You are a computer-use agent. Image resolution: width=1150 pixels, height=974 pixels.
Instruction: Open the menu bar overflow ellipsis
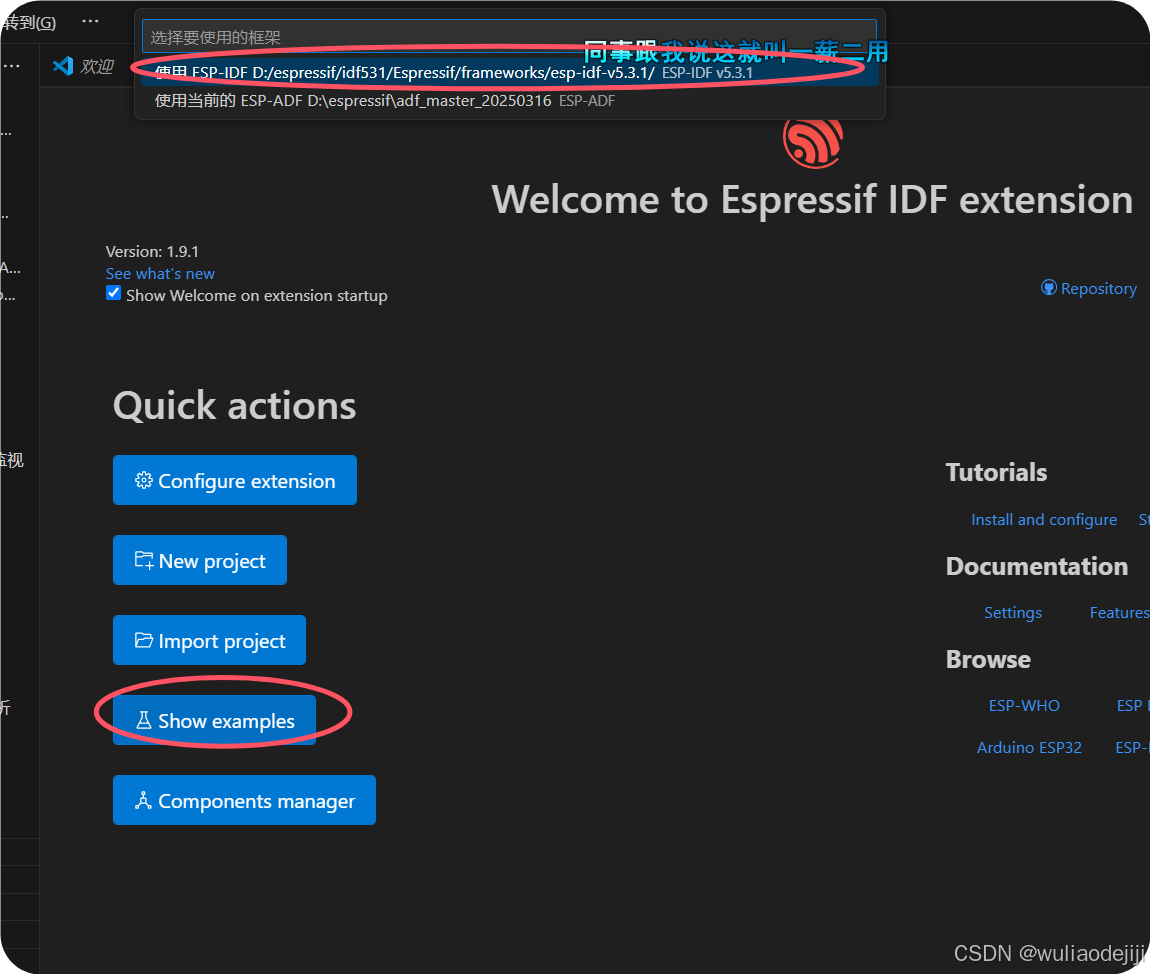(x=90, y=21)
